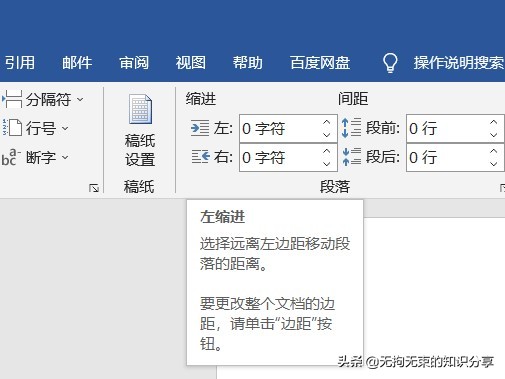
Task: Click the 缩进 indent heading label
Action: [x=201, y=99]
